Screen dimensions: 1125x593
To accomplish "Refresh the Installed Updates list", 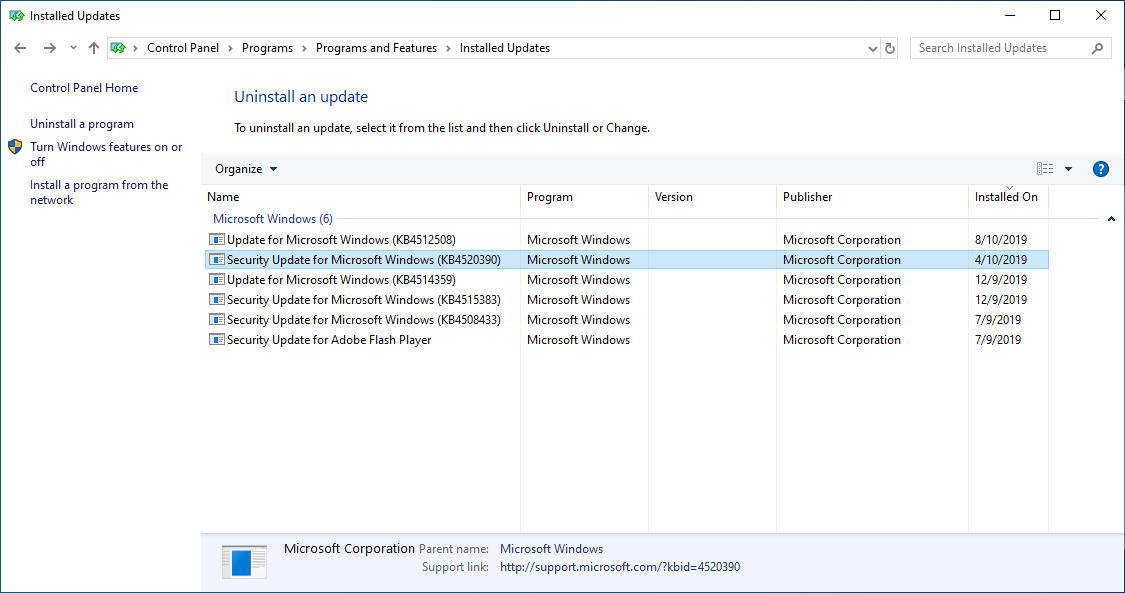I will (x=890, y=49).
